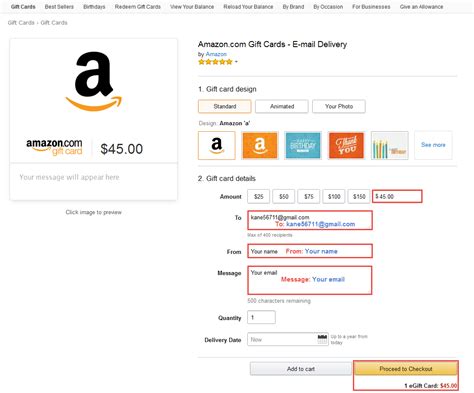Select the $25 amount option
This screenshot has height=393, width=474.
[x=259, y=197]
